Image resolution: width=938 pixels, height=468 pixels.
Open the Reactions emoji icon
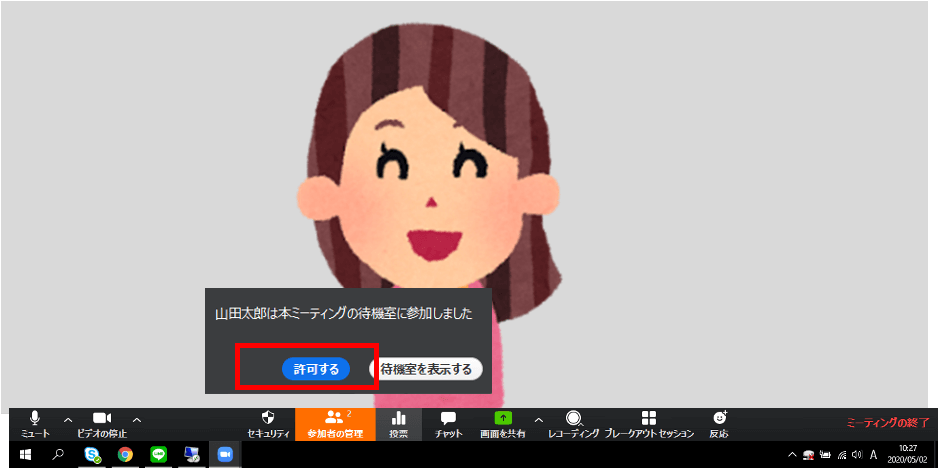719,423
